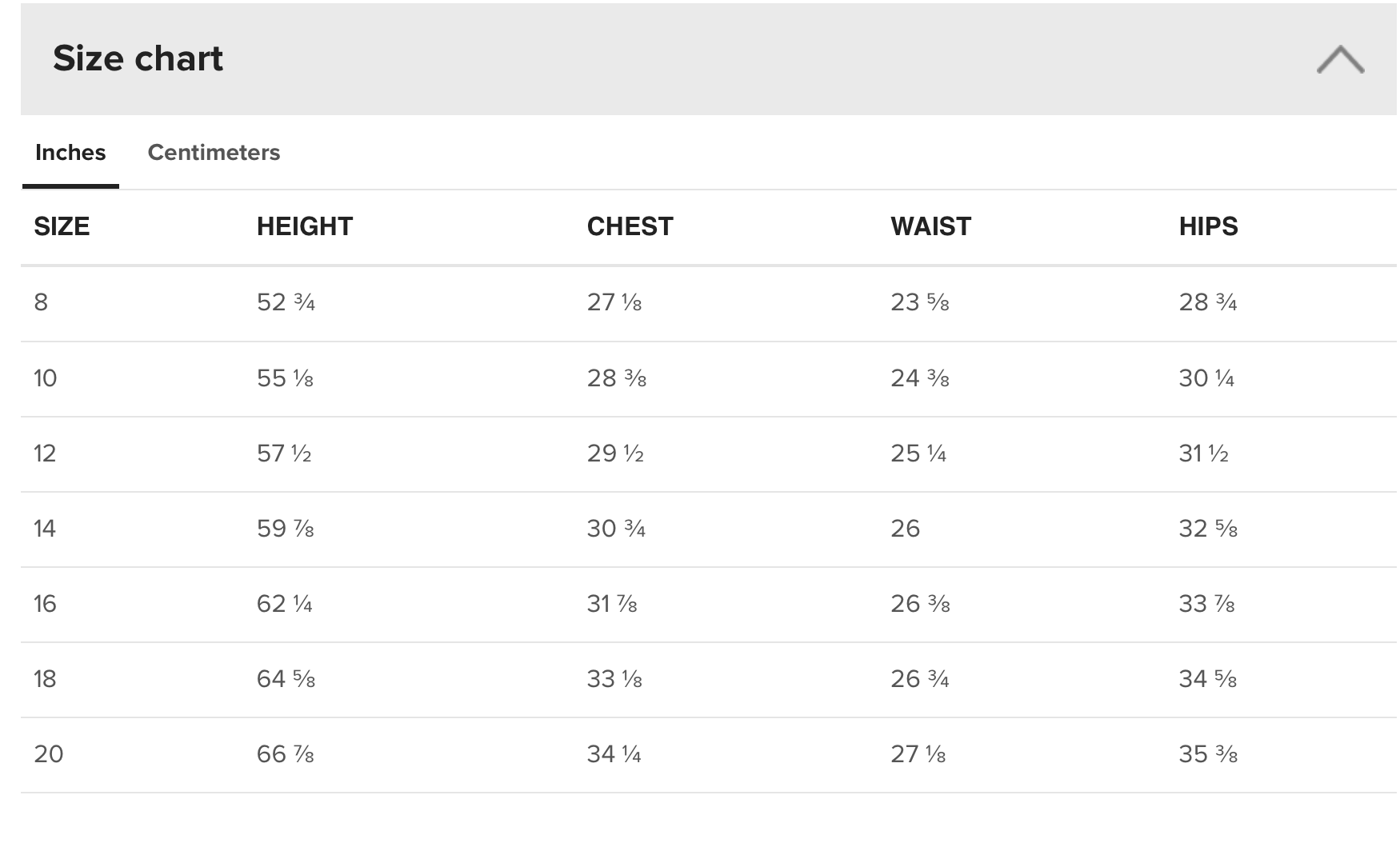Click the size 20 hips value 35 ⅜
Screen dimensions: 1400x843
pos(1207,754)
